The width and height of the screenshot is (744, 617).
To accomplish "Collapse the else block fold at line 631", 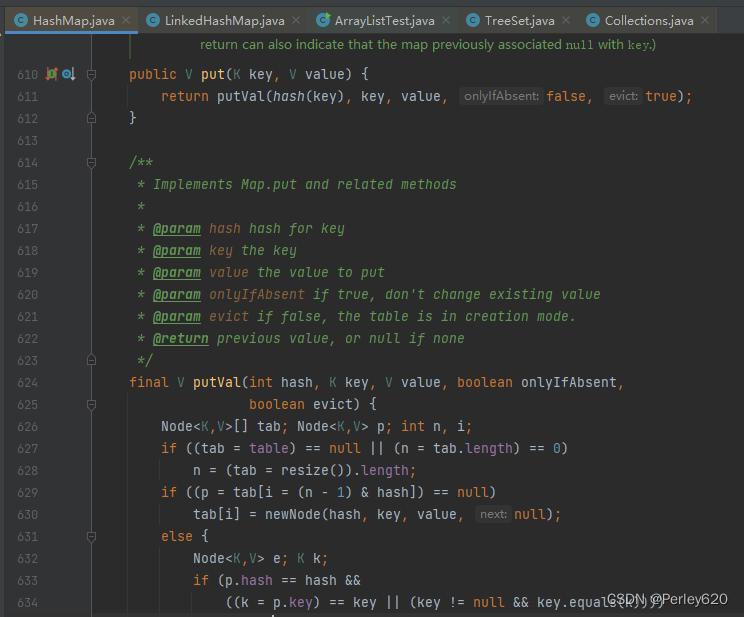I will coord(92,537).
